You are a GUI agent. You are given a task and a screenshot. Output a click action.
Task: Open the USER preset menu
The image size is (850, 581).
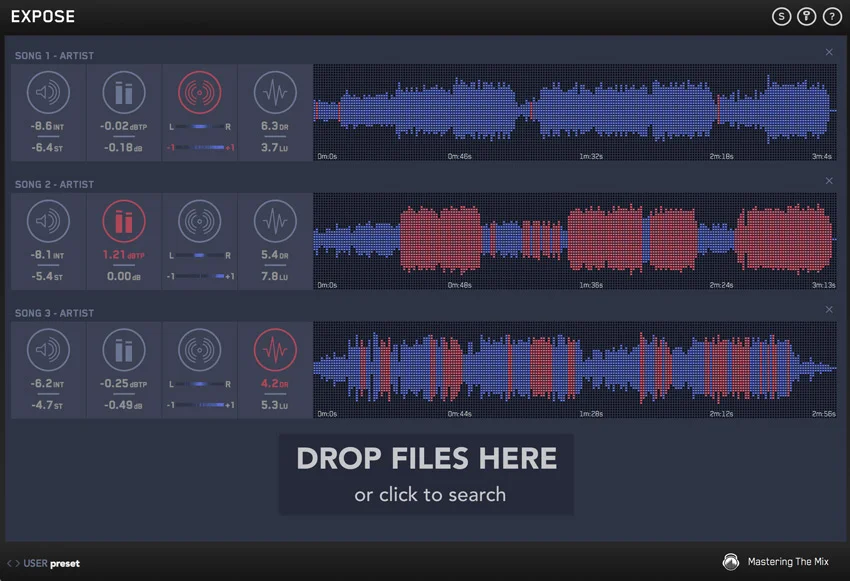tap(51, 564)
